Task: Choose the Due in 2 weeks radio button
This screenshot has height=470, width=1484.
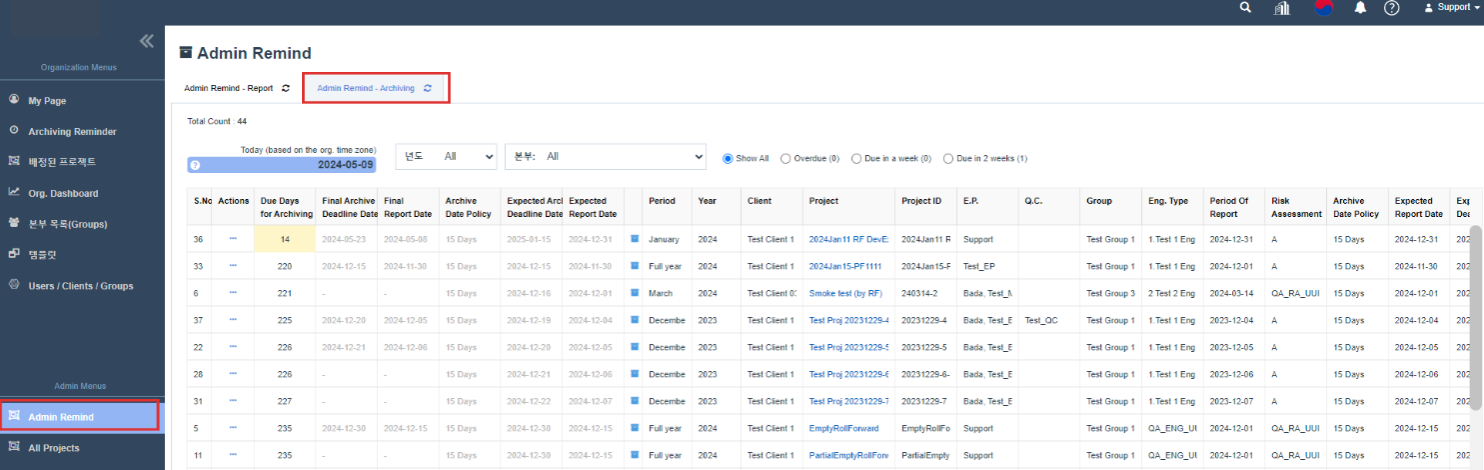Action: click(x=948, y=158)
